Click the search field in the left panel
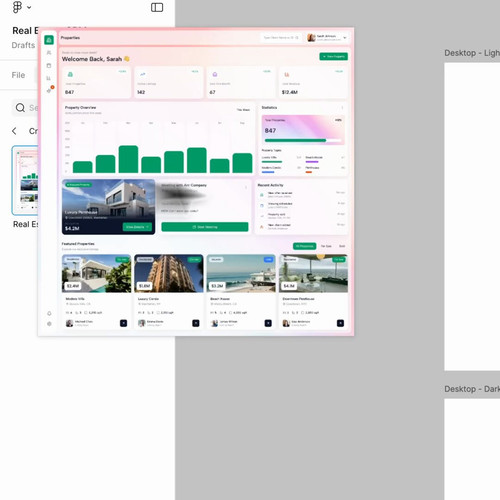 click(x=25, y=108)
